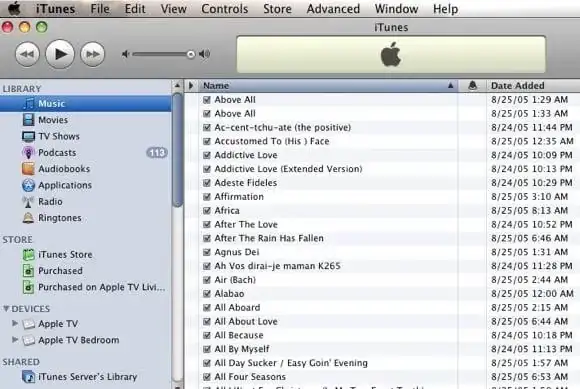Viewport: 580px width, 389px height.
Task: Open the Advanced menu
Action: click(x=333, y=9)
